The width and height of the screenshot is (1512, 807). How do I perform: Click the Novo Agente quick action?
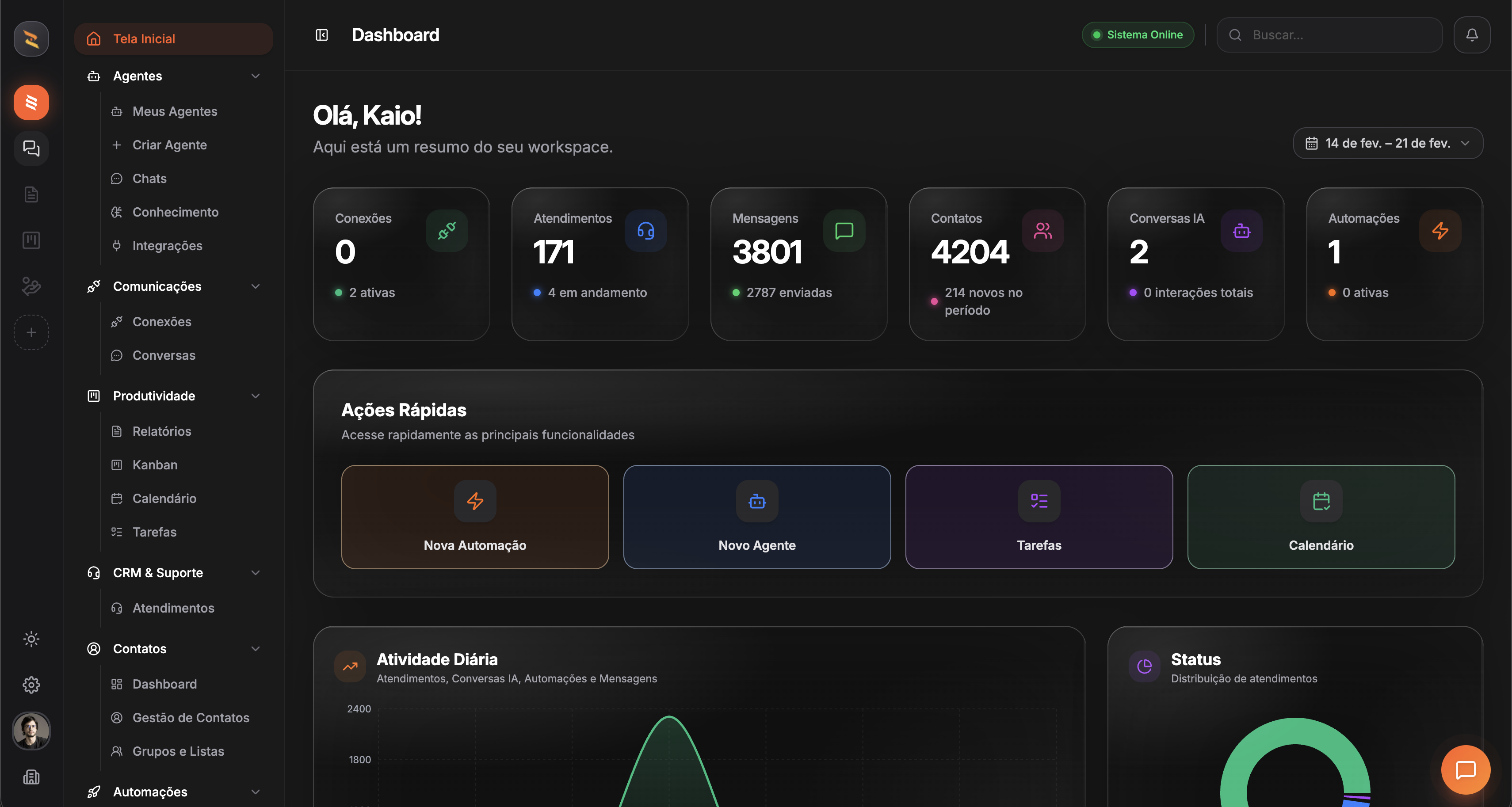(x=756, y=517)
